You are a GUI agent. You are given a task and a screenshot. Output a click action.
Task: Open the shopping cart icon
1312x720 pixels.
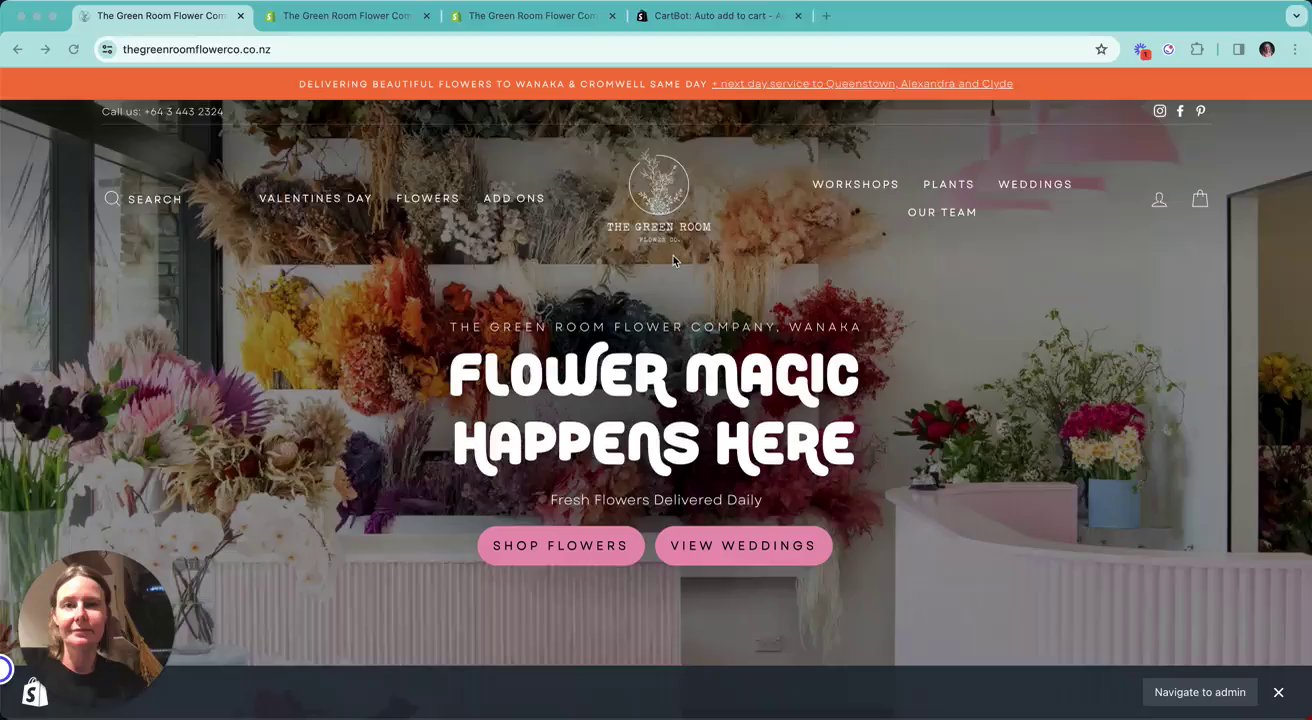1200,198
